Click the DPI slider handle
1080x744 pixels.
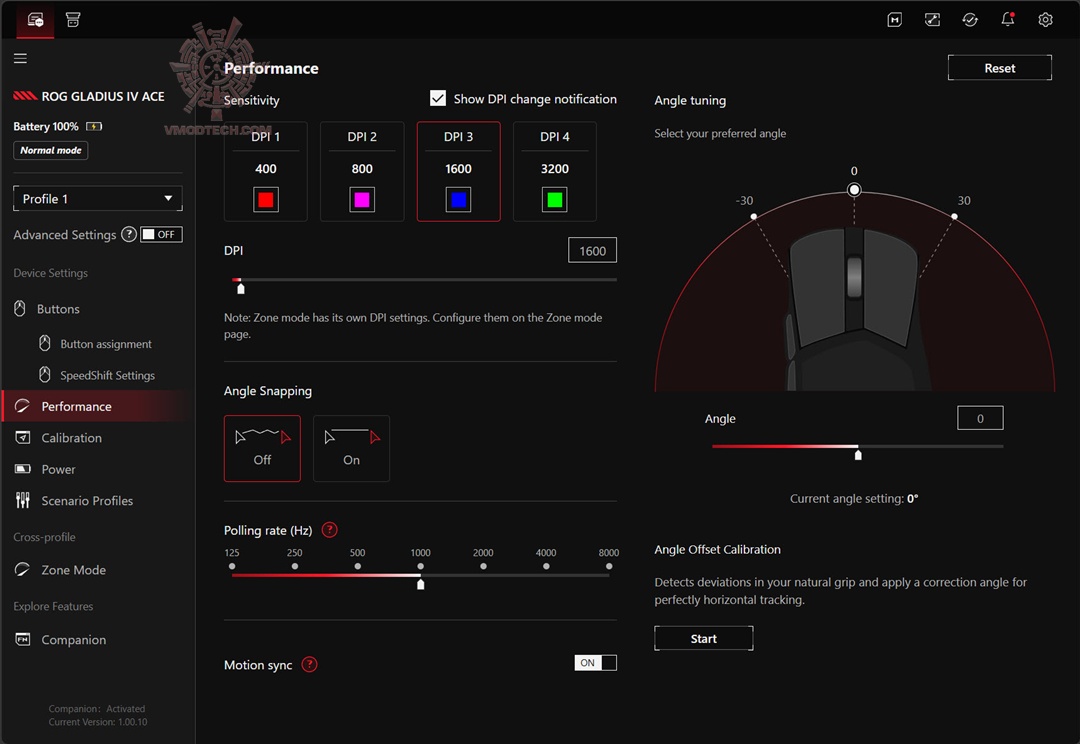240,289
